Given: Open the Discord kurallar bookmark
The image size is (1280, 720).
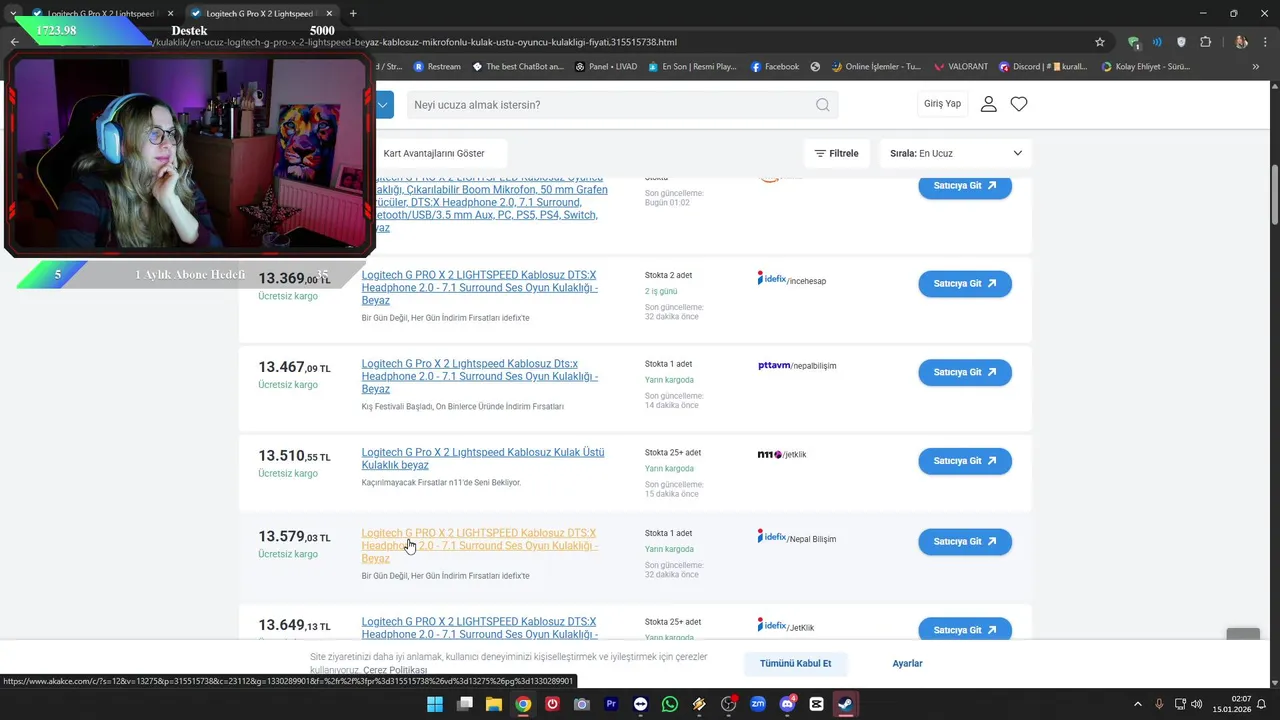Looking at the screenshot, I should [1043, 67].
